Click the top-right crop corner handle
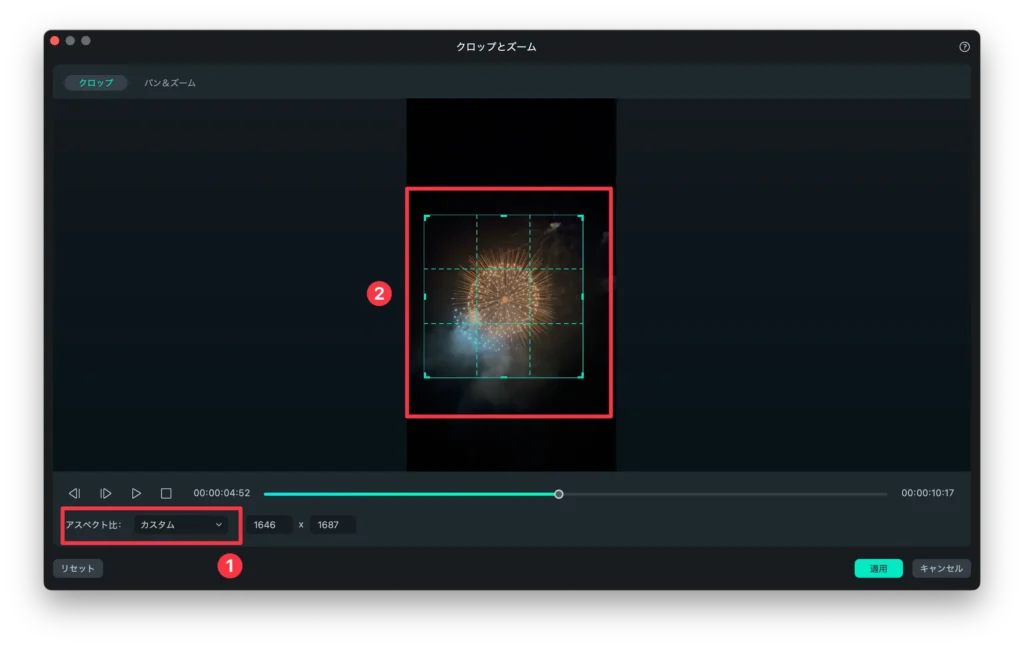 coord(581,217)
